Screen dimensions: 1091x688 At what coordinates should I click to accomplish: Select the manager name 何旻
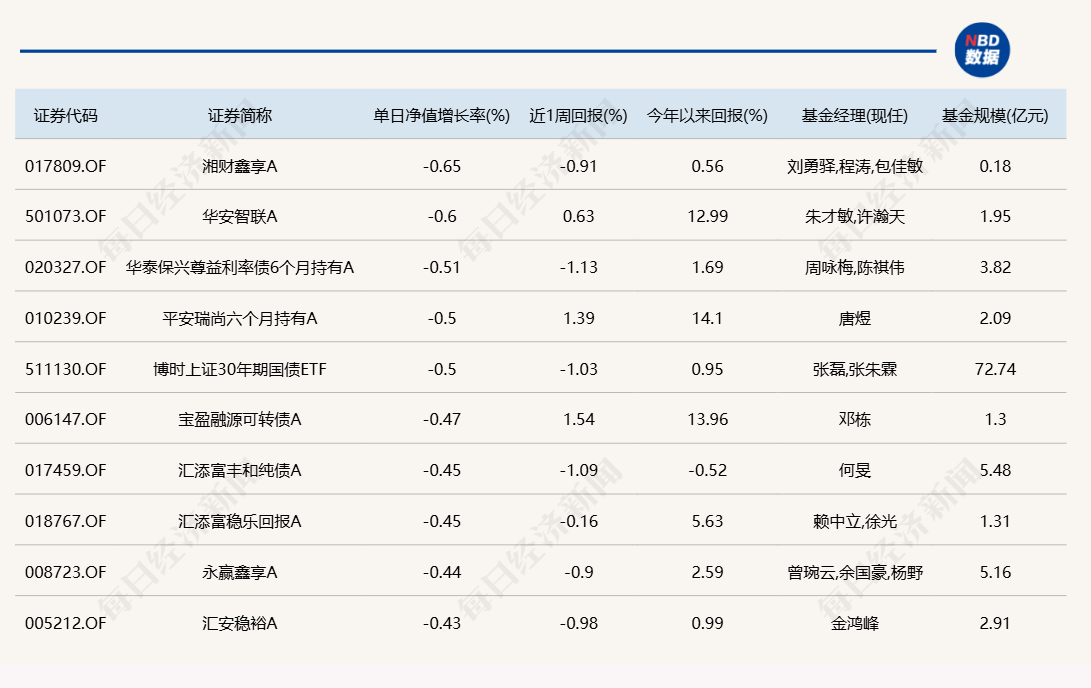854,470
